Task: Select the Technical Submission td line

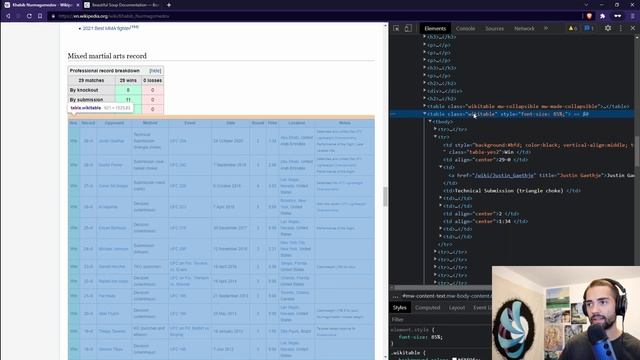Action: [512, 191]
